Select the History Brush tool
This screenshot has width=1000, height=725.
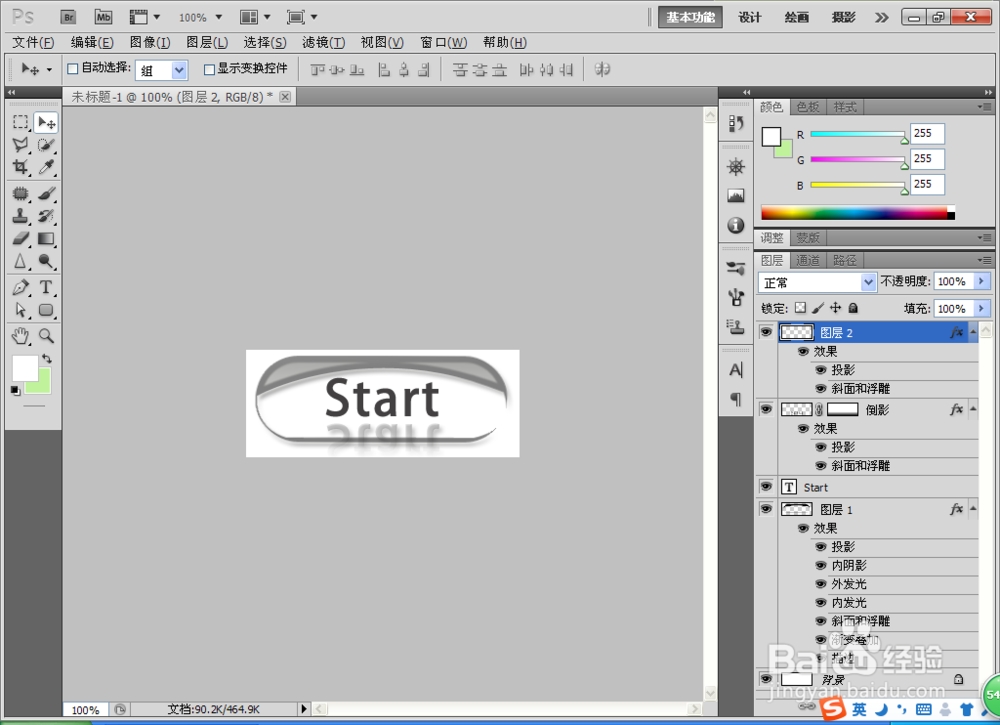tap(46, 216)
